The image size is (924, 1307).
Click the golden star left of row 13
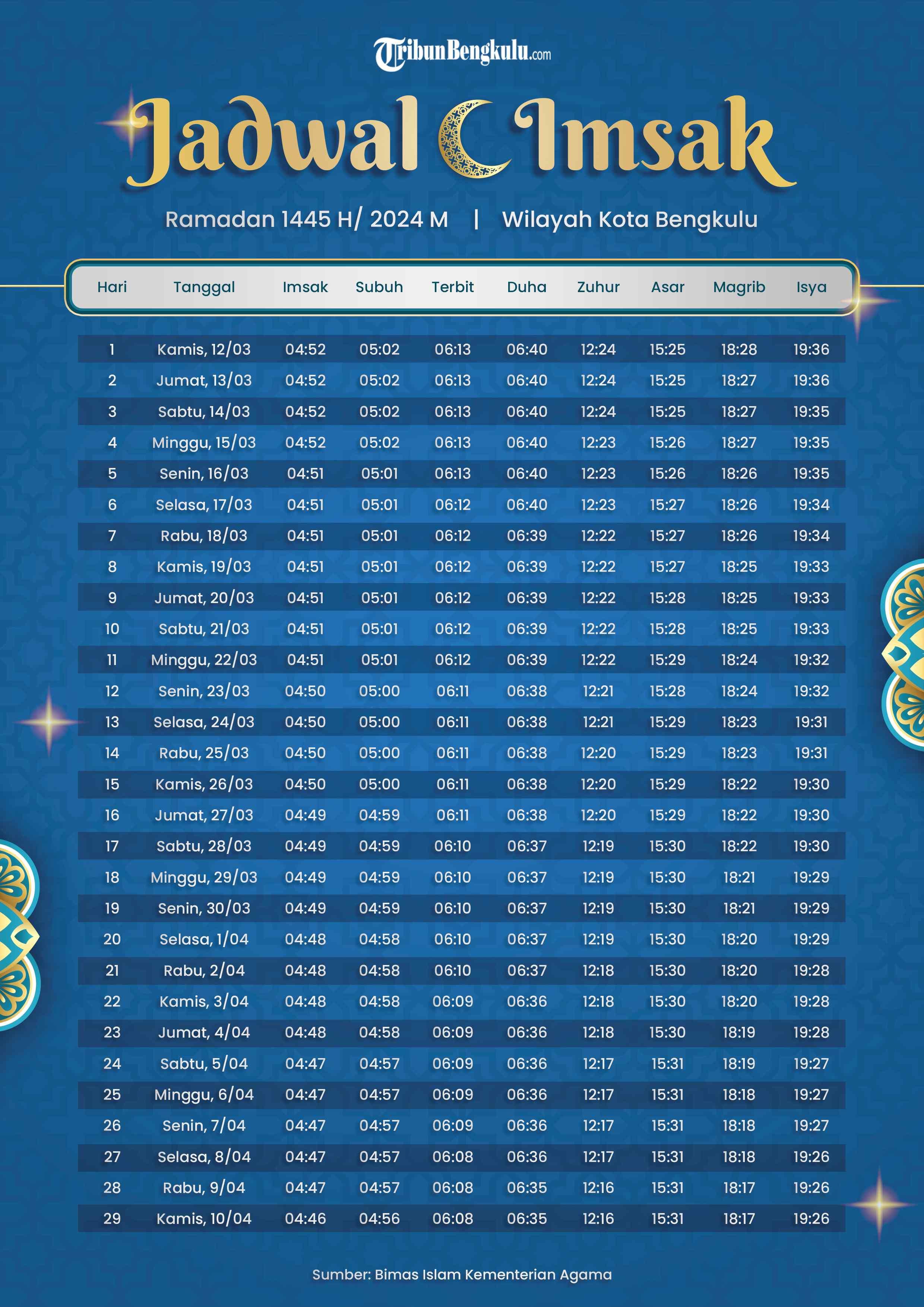(x=49, y=722)
